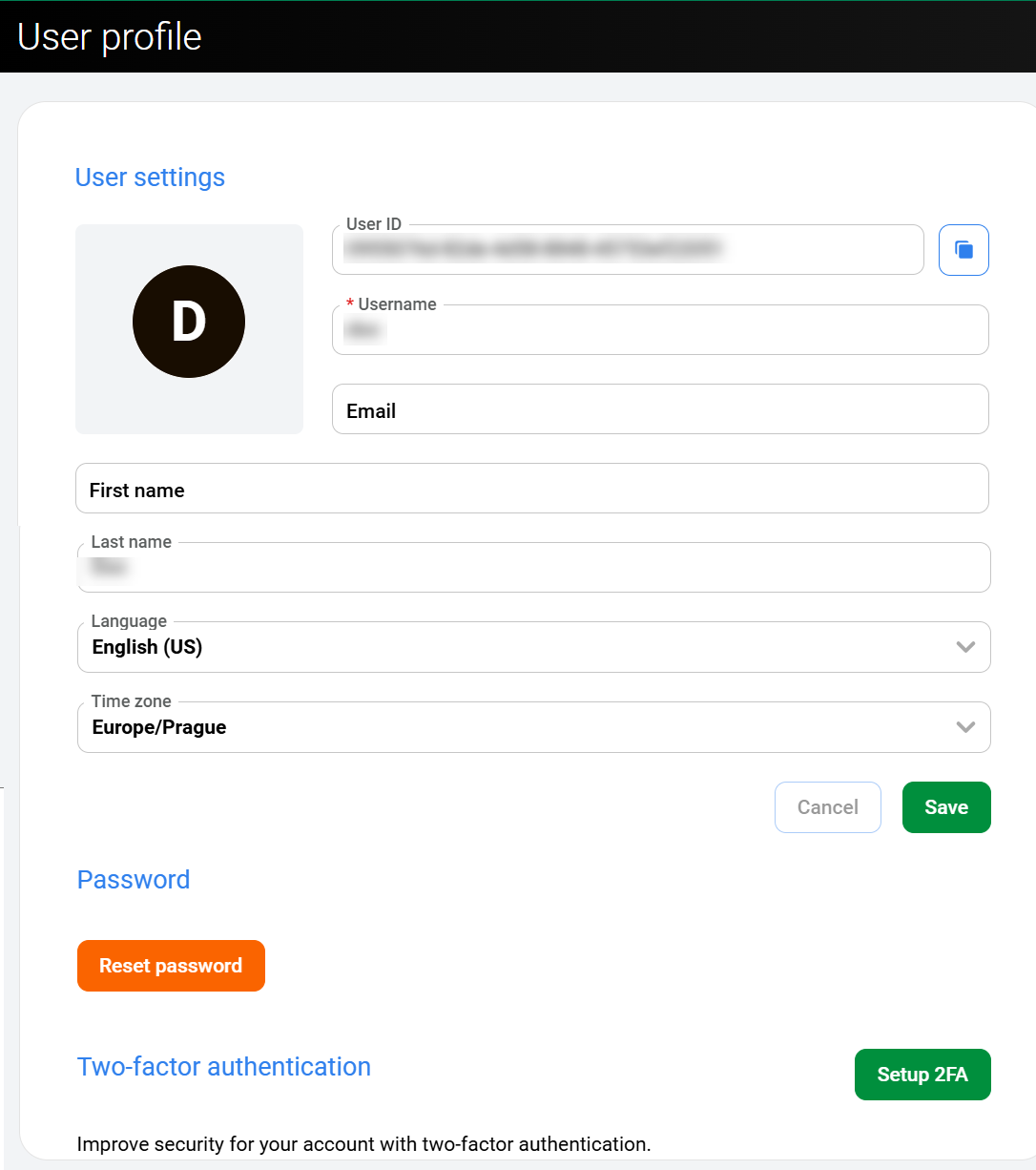The height and width of the screenshot is (1170, 1036).
Task: Click the orange Reset password button
Action: tap(171, 966)
